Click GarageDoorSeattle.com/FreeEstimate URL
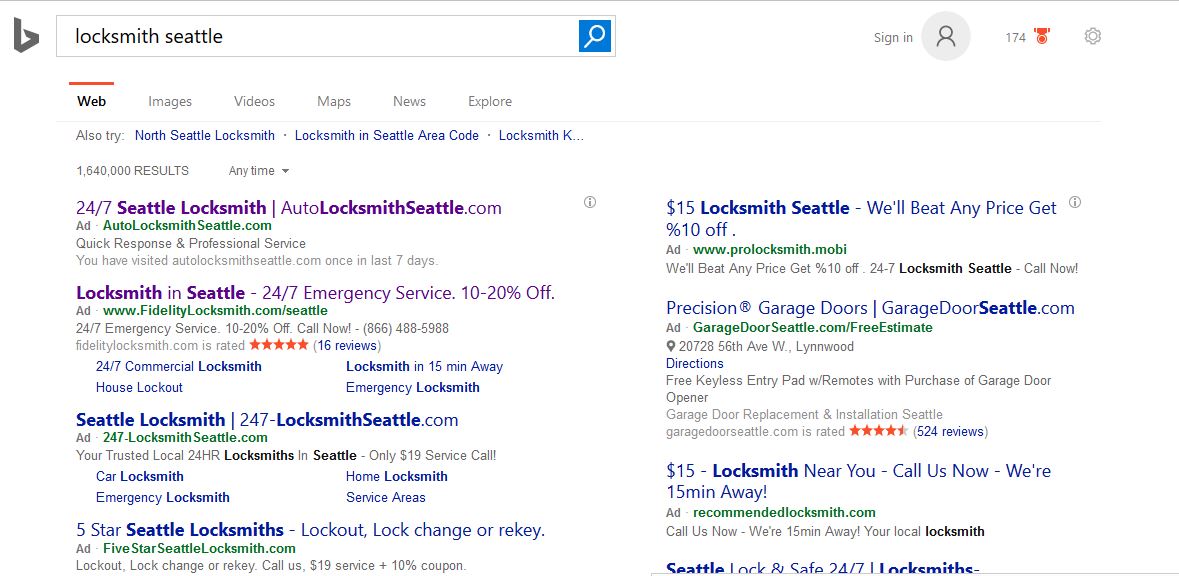1179x576 pixels. [813, 328]
